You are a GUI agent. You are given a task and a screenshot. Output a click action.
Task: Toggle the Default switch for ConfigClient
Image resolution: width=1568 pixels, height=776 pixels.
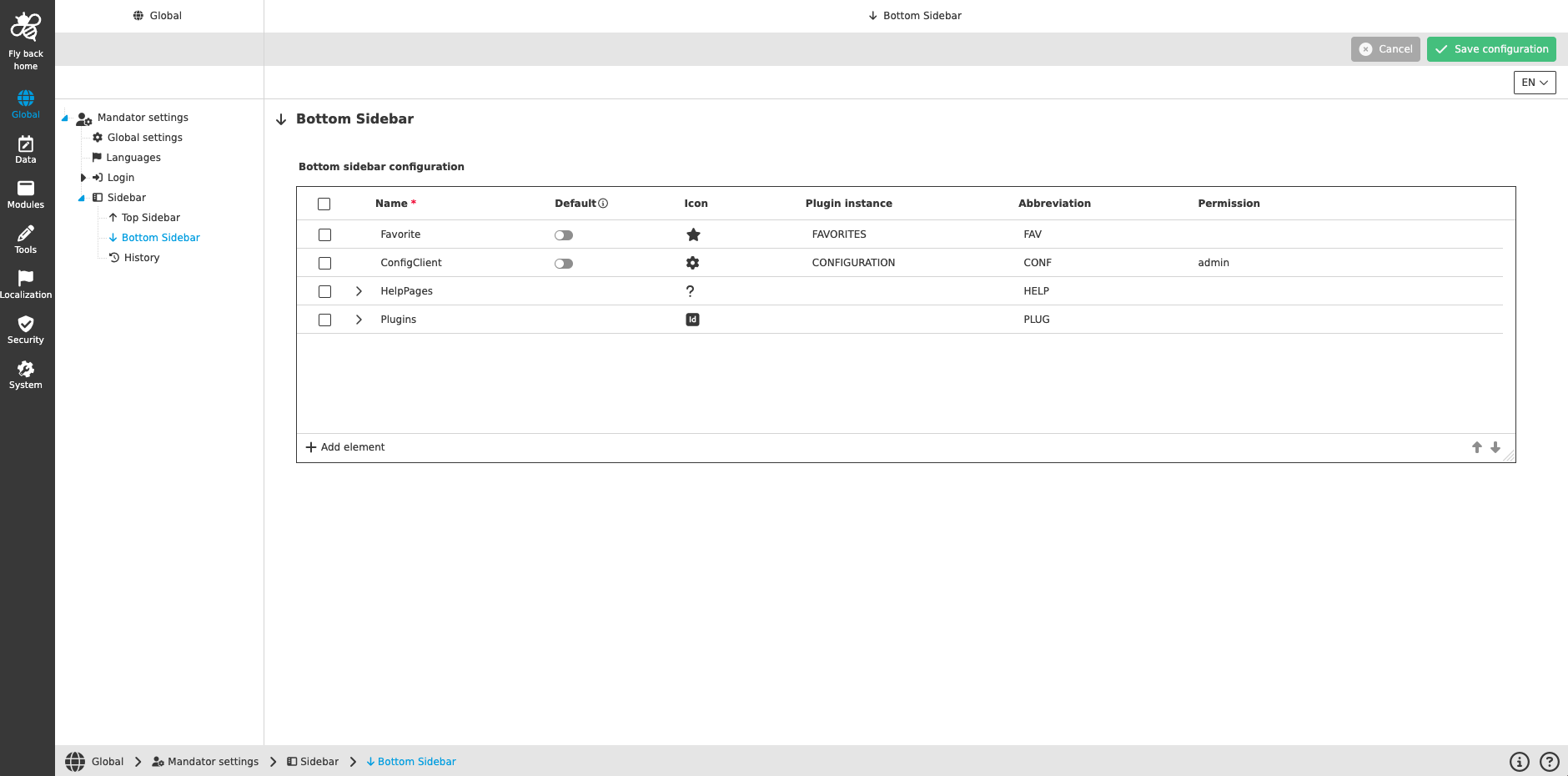564,264
